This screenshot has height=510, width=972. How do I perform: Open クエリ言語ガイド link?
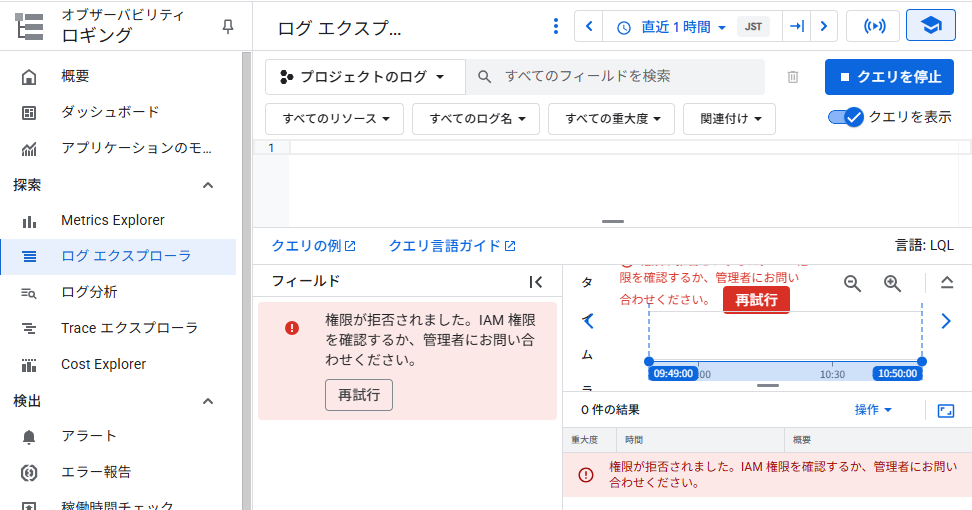tap(452, 246)
